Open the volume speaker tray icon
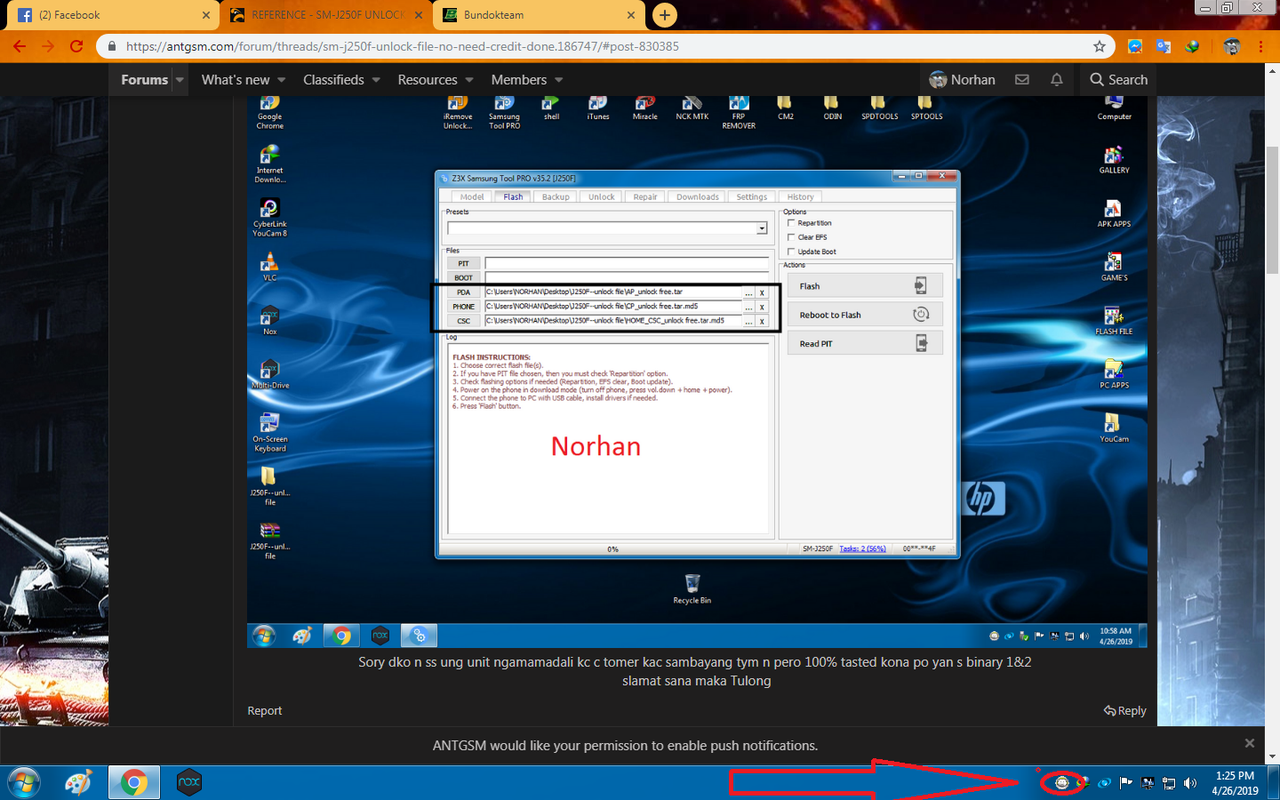 (1190, 782)
